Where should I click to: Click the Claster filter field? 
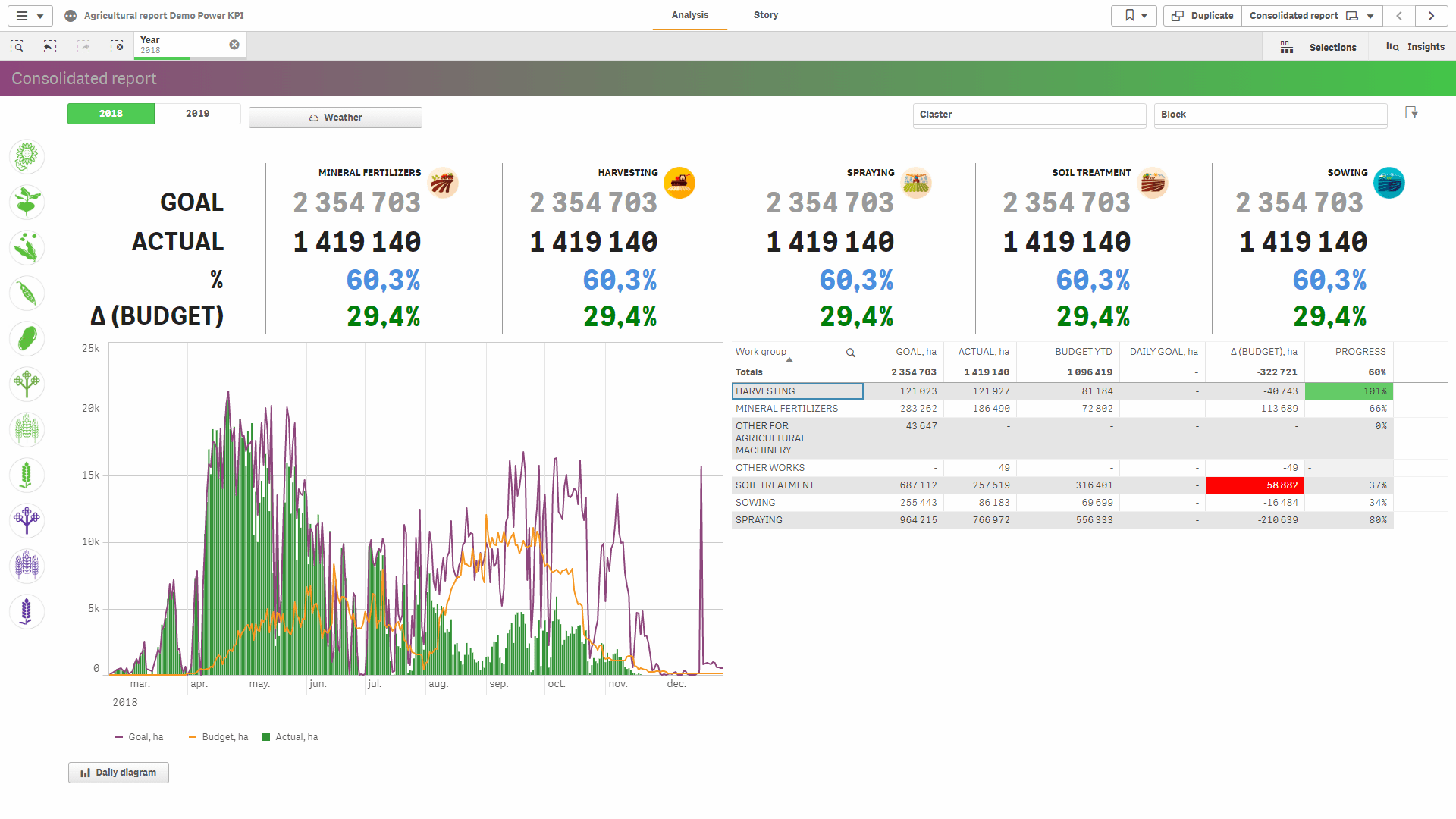[x=1029, y=115]
